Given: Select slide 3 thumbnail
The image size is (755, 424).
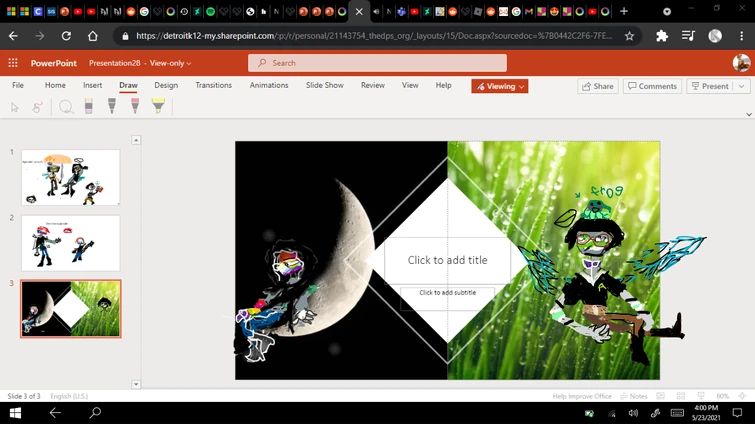Looking at the screenshot, I should click(x=71, y=308).
